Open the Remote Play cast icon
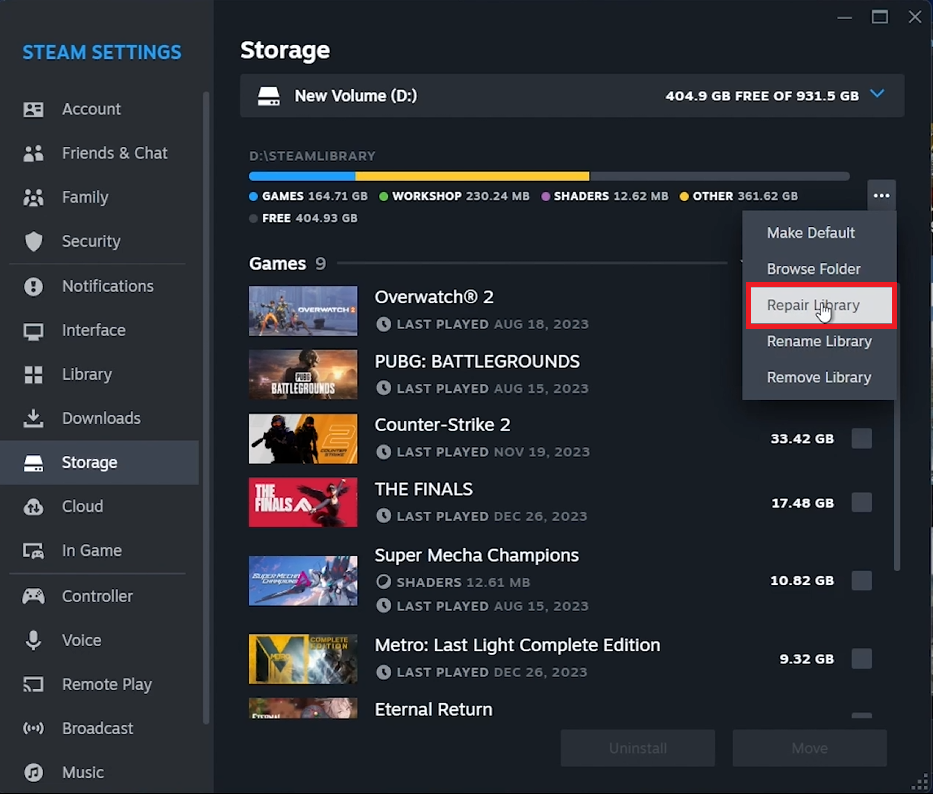Viewport: 933px width, 794px height. pos(33,684)
